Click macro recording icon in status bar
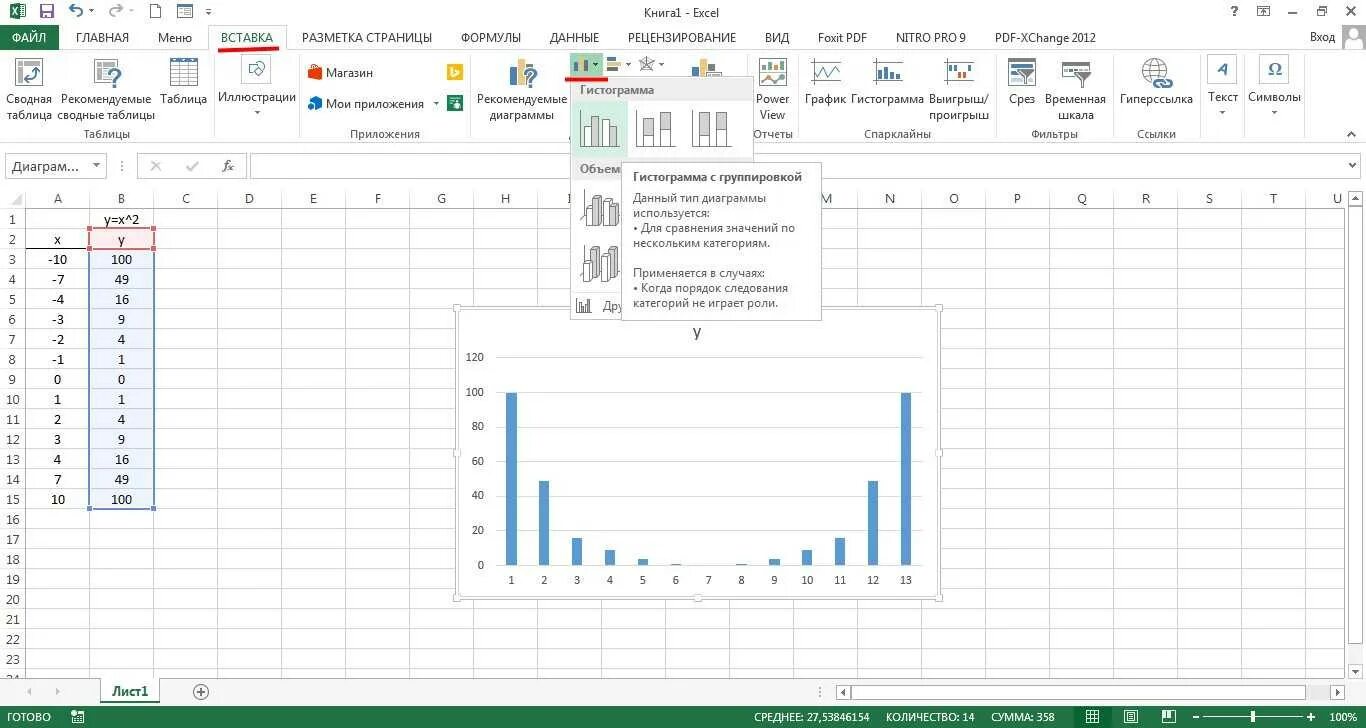 (78, 717)
